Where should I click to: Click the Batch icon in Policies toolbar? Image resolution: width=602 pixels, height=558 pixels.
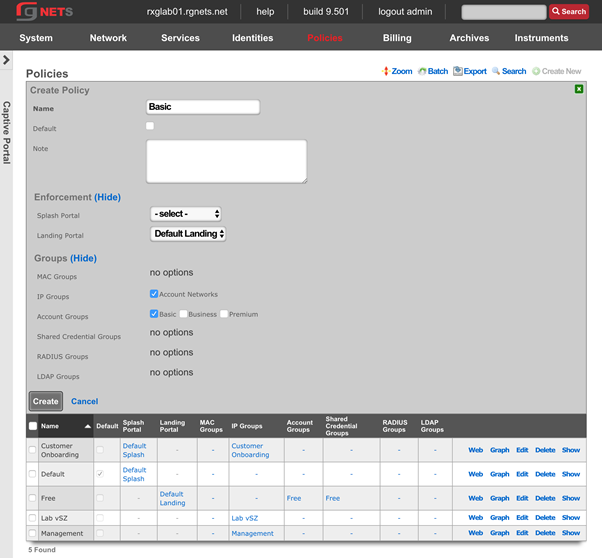(421, 72)
